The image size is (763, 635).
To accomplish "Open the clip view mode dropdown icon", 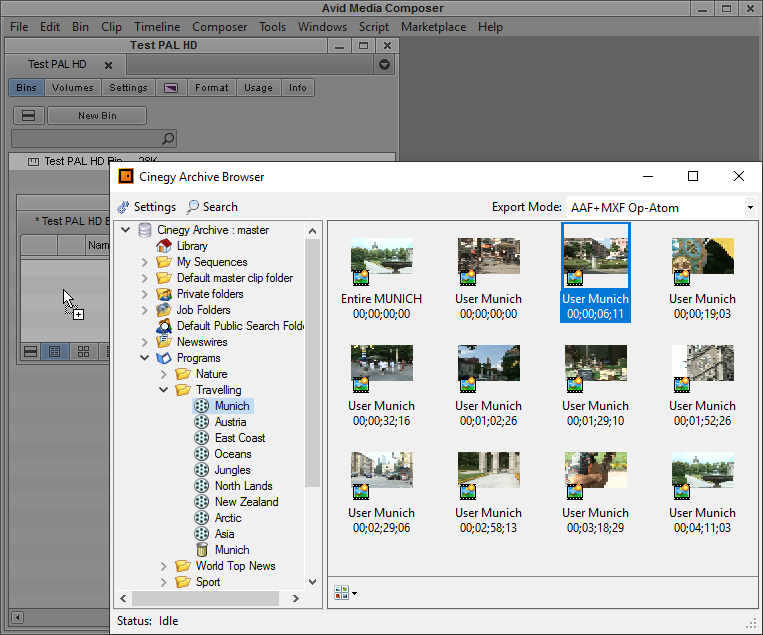I will click(x=345, y=593).
